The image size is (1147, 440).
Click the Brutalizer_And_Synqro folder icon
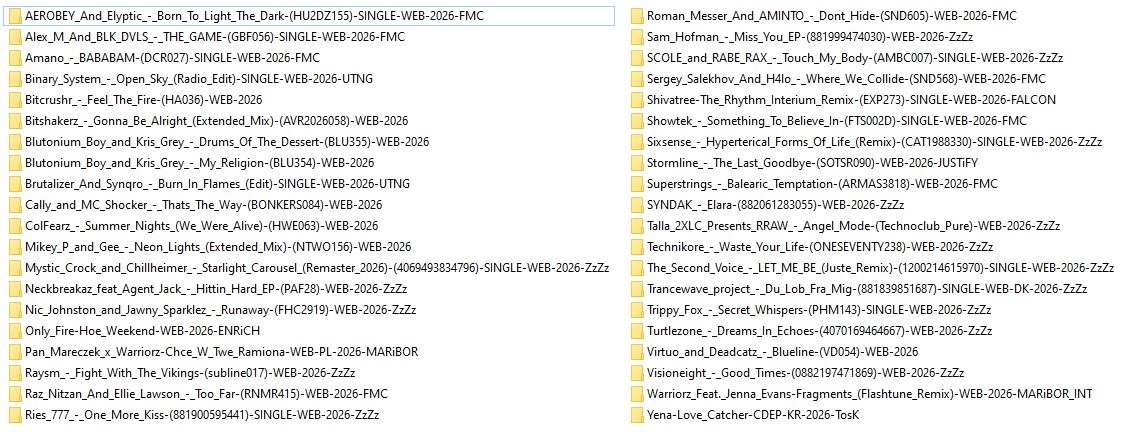click(x=15, y=184)
